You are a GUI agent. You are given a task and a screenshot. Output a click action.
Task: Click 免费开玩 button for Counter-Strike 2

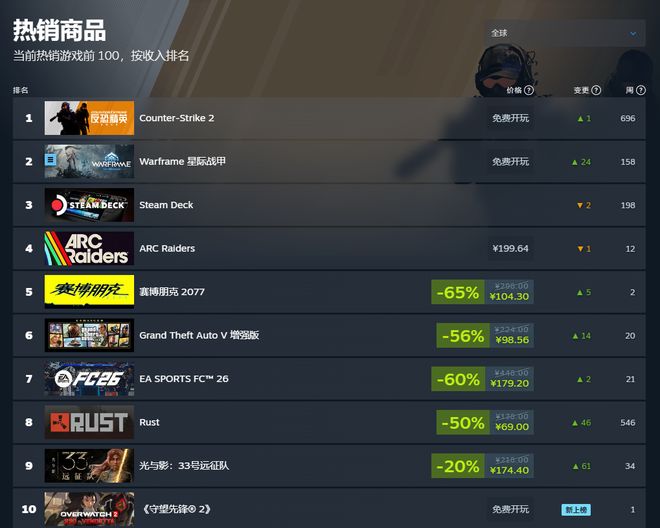[511, 118]
